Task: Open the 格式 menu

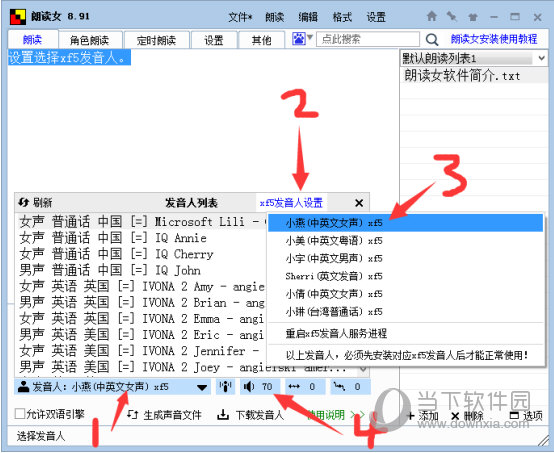Action: [342, 17]
